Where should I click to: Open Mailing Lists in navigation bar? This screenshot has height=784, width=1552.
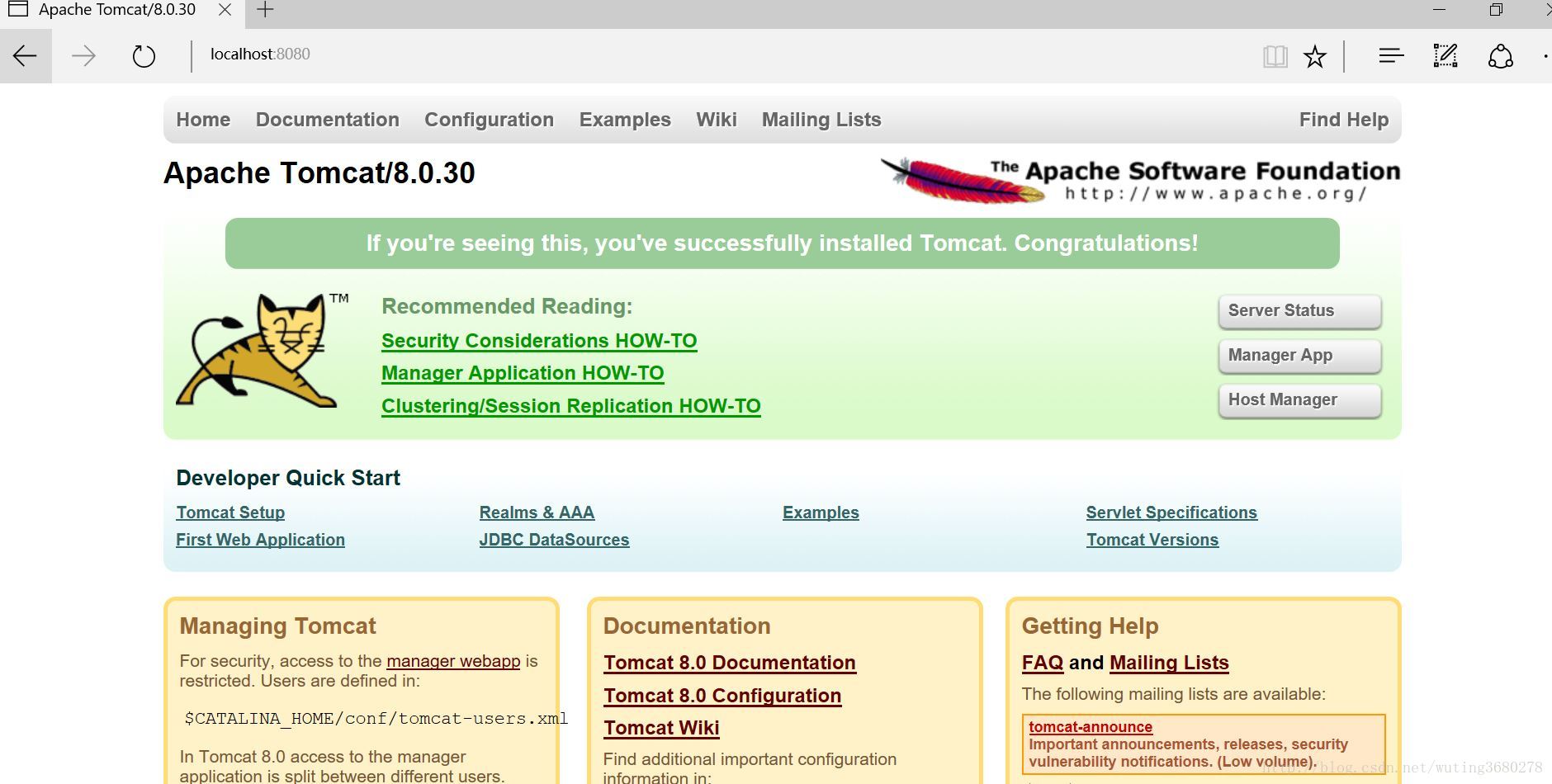[821, 120]
